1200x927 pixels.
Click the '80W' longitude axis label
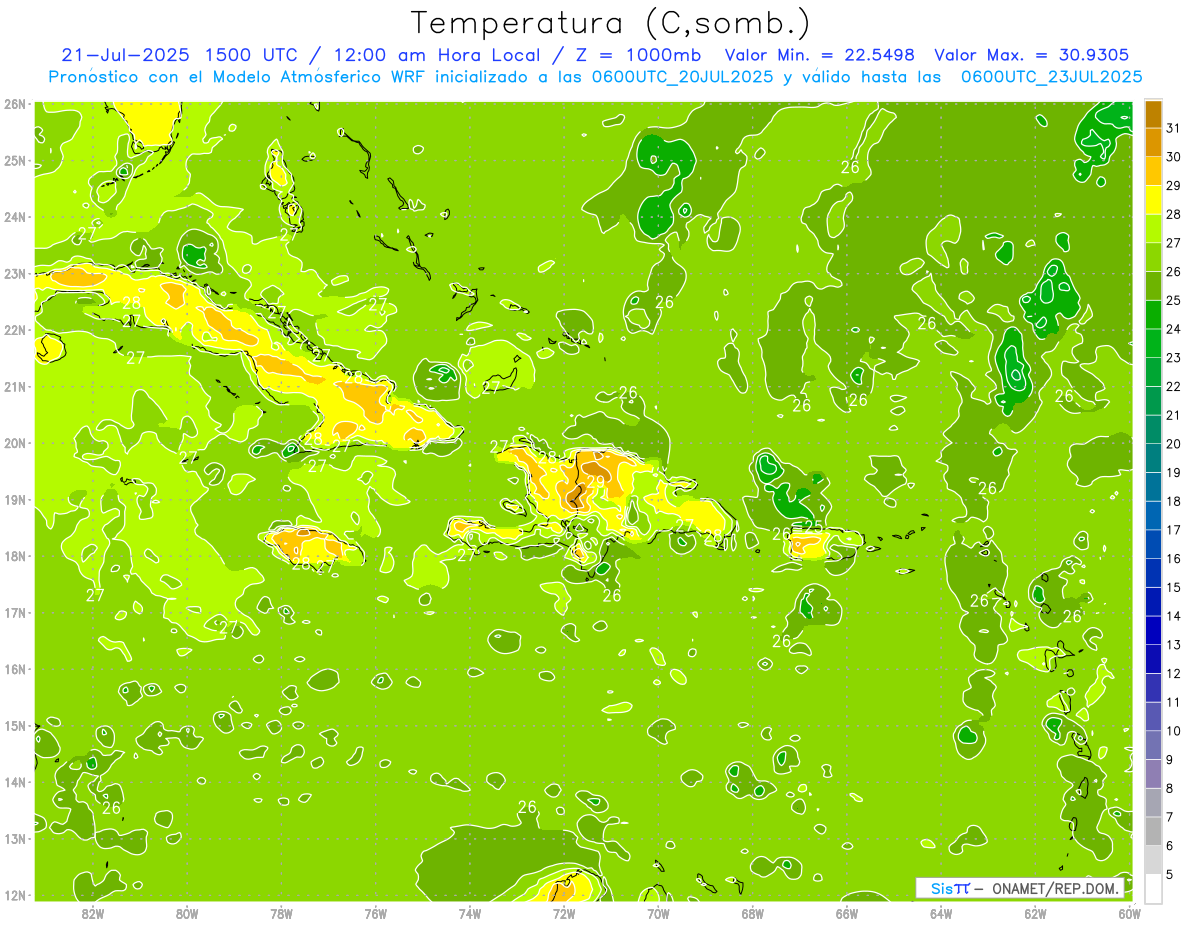[186, 913]
